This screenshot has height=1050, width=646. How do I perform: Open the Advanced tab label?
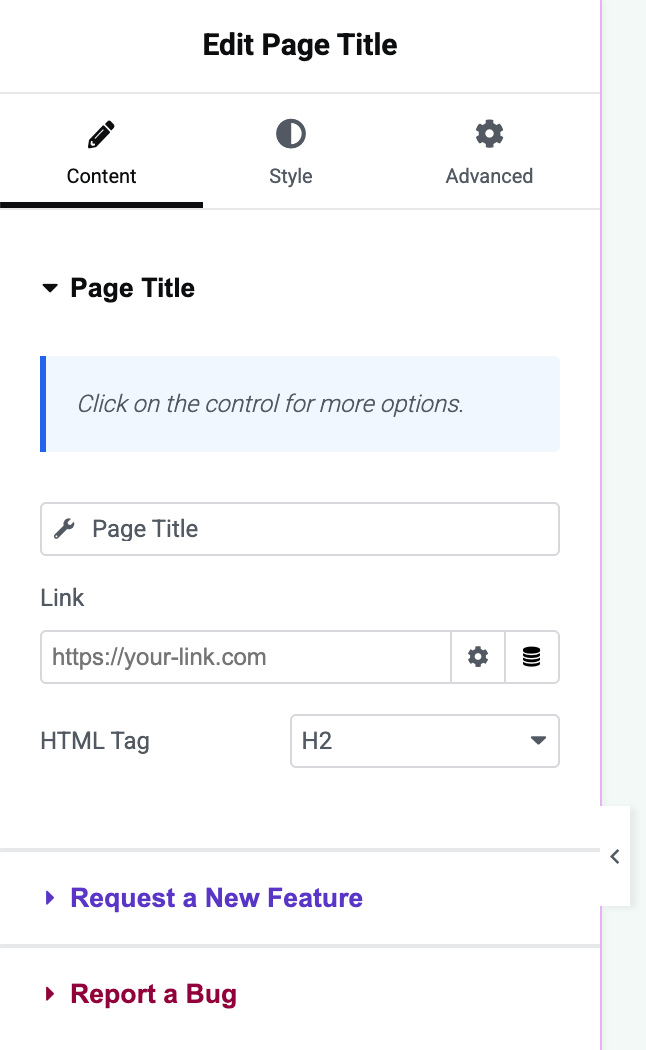coord(489,176)
